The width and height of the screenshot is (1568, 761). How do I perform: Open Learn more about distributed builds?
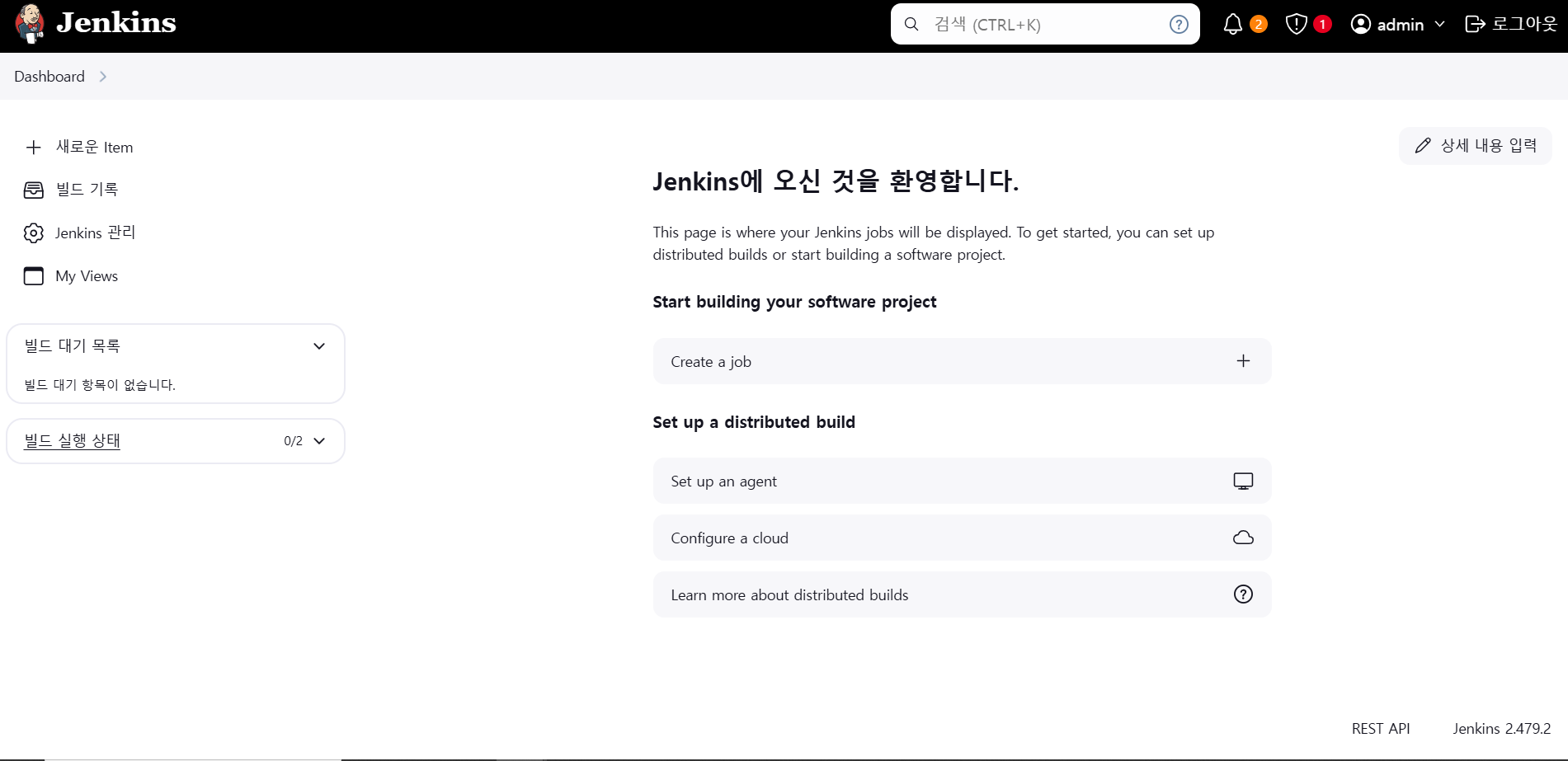tap(962, 594)
